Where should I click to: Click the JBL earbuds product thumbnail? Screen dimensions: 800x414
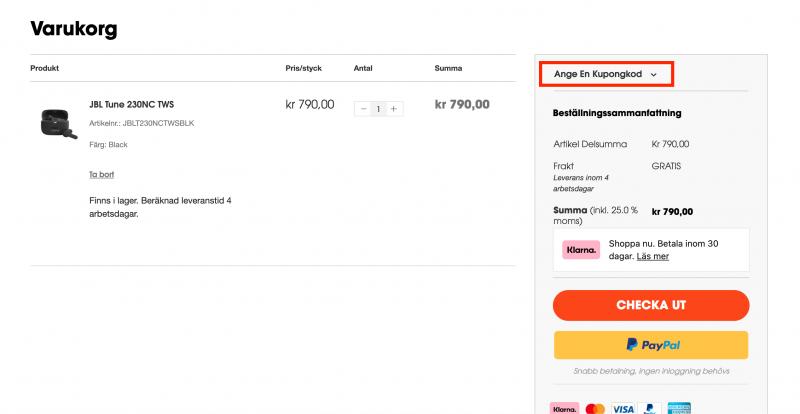pos(59,123)
